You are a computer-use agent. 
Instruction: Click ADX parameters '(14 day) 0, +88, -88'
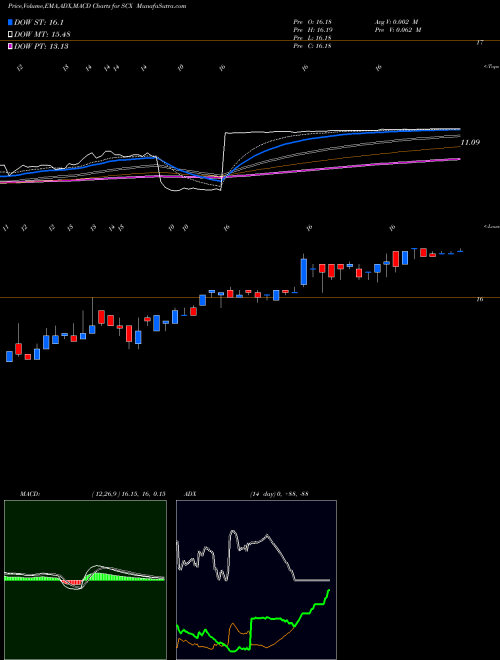279,494
